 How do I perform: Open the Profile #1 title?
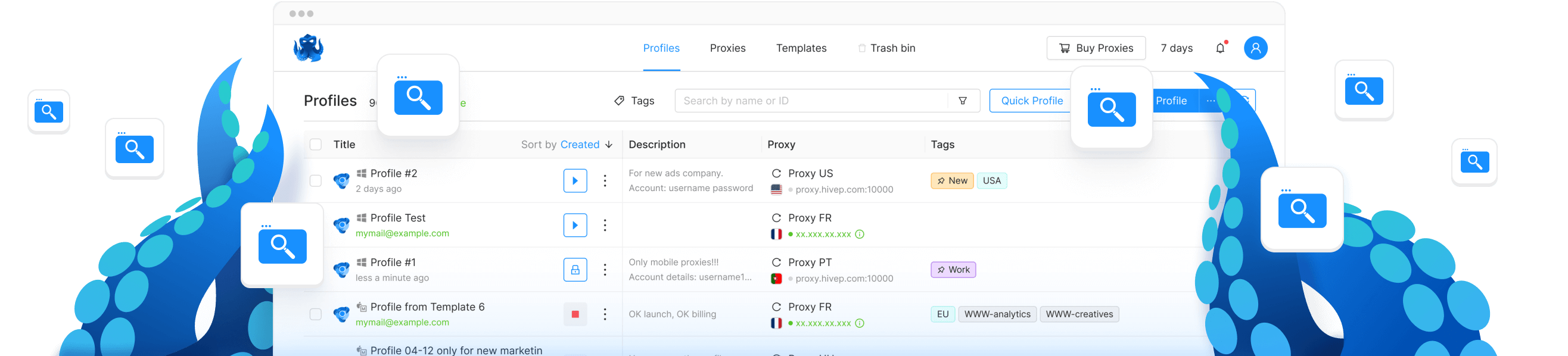393,263
